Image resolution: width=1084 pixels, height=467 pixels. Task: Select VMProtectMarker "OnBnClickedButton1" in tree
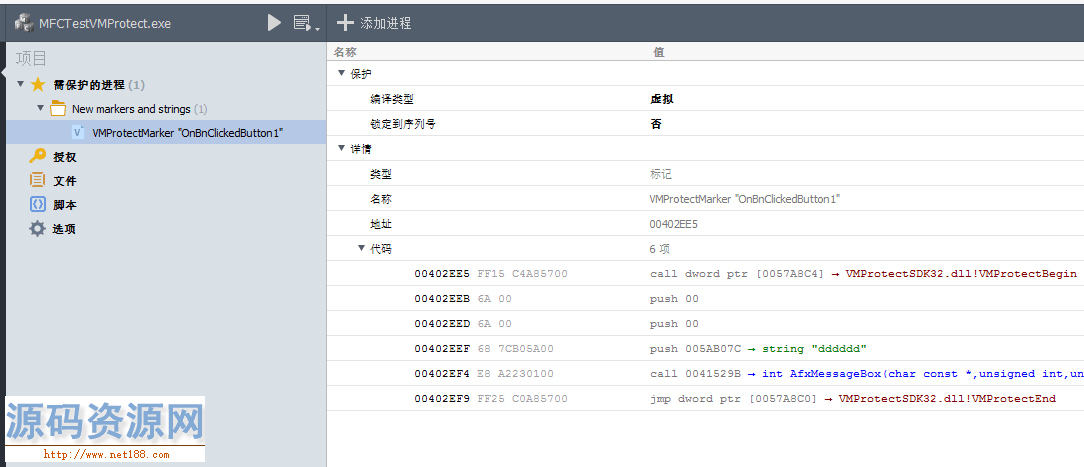[187, 133]
